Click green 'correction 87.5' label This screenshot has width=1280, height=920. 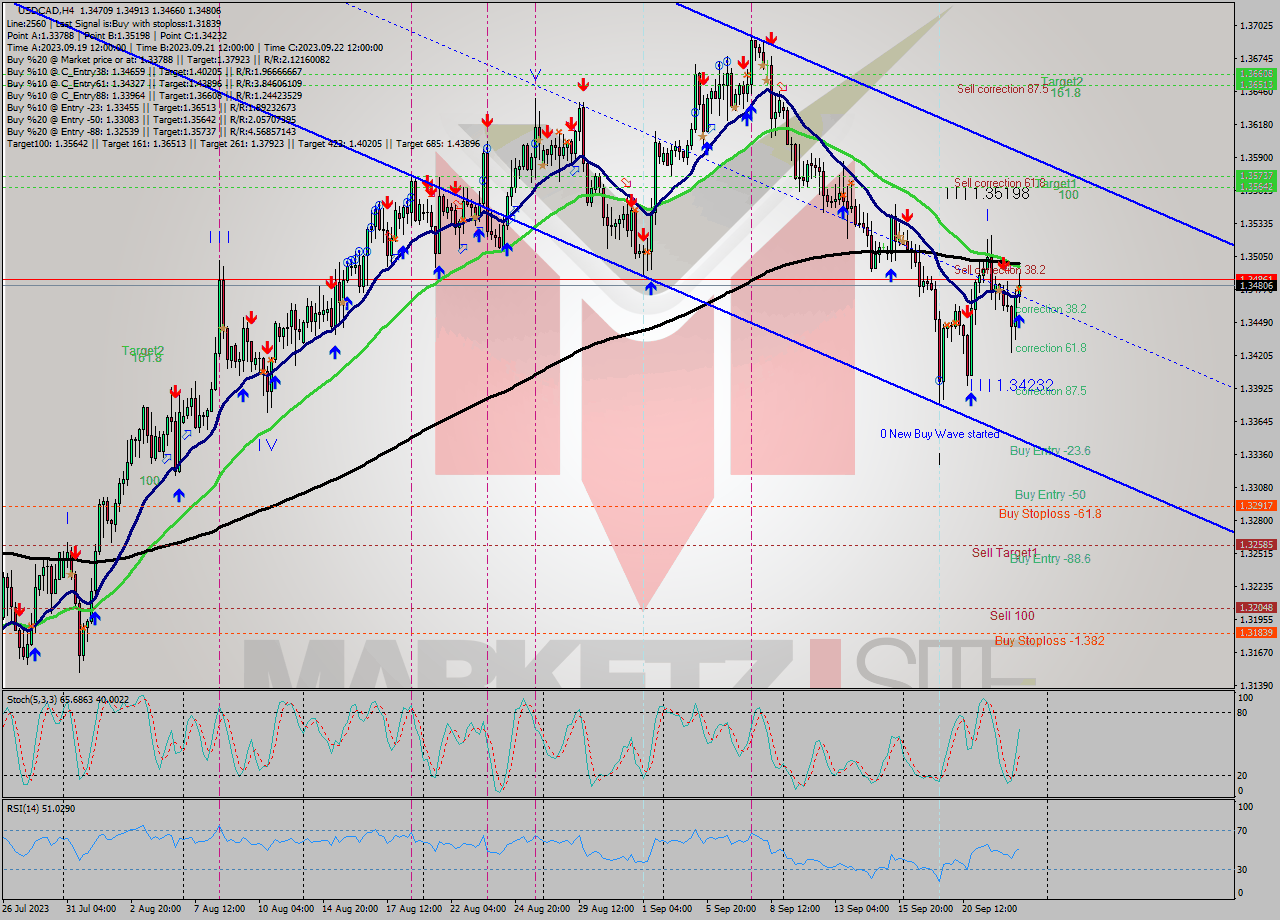click(x=1050, y=391)
